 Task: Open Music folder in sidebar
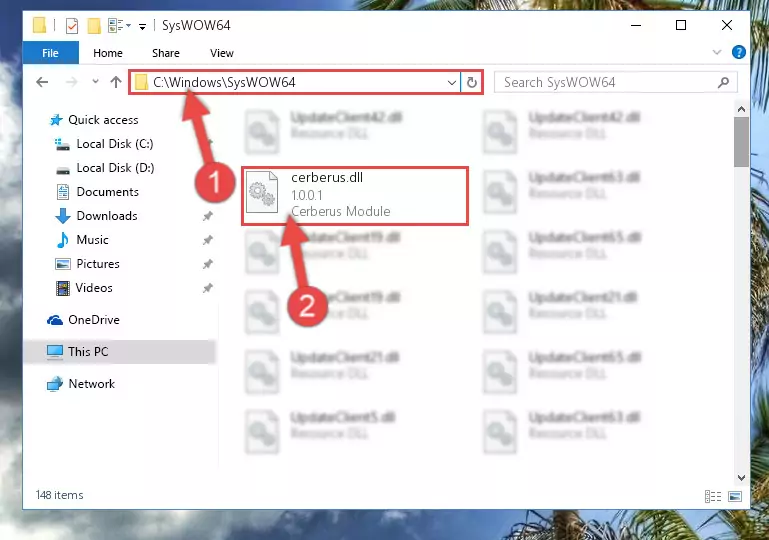pos(92,240)
